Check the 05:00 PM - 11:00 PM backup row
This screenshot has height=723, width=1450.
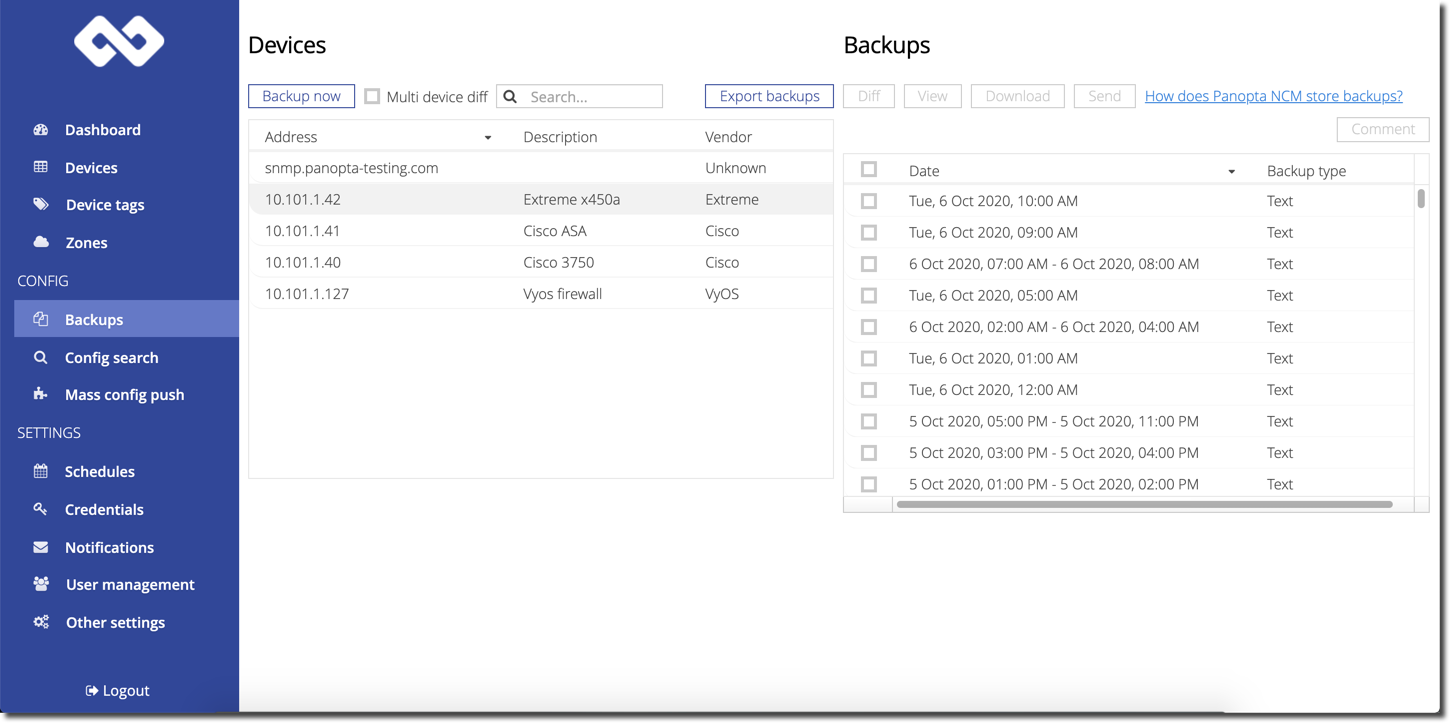tap(869, 421)
